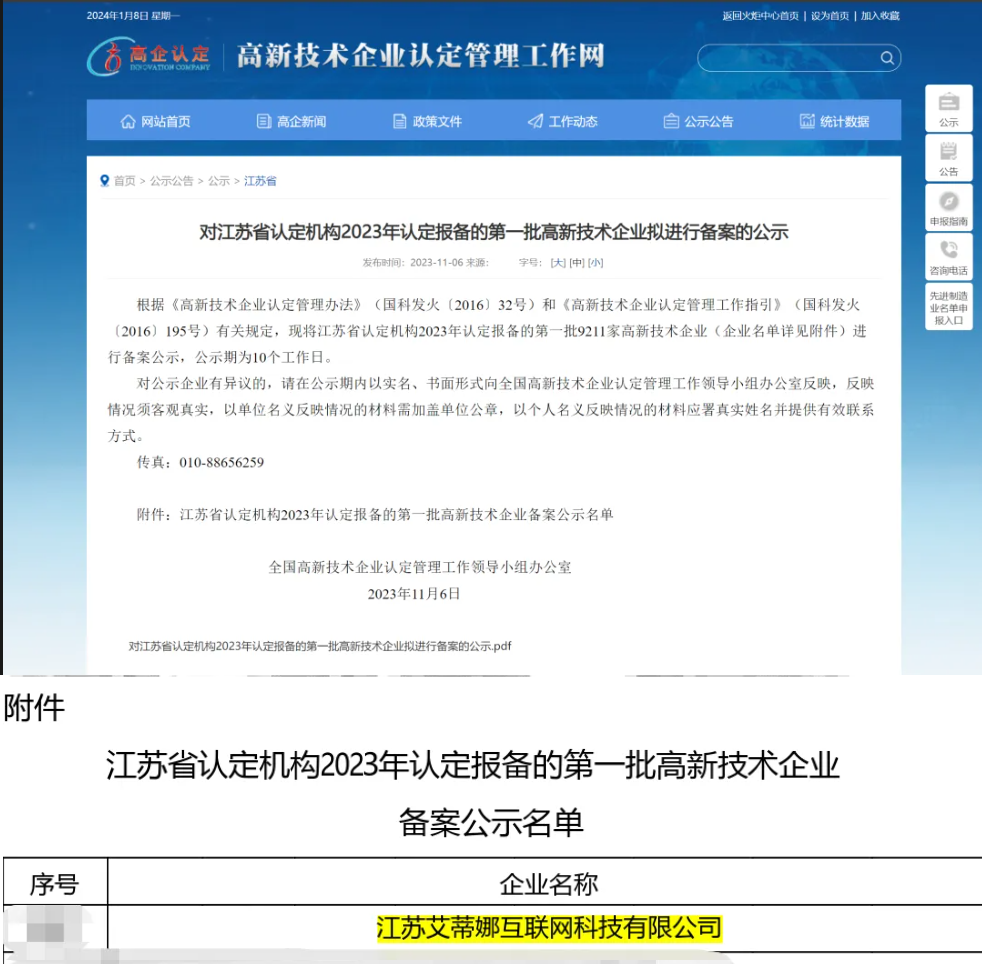This screenshot has width=982, height=964.
Task: Click the 高新技术企业认定管理工作网 site title
Action: [421, 56]
